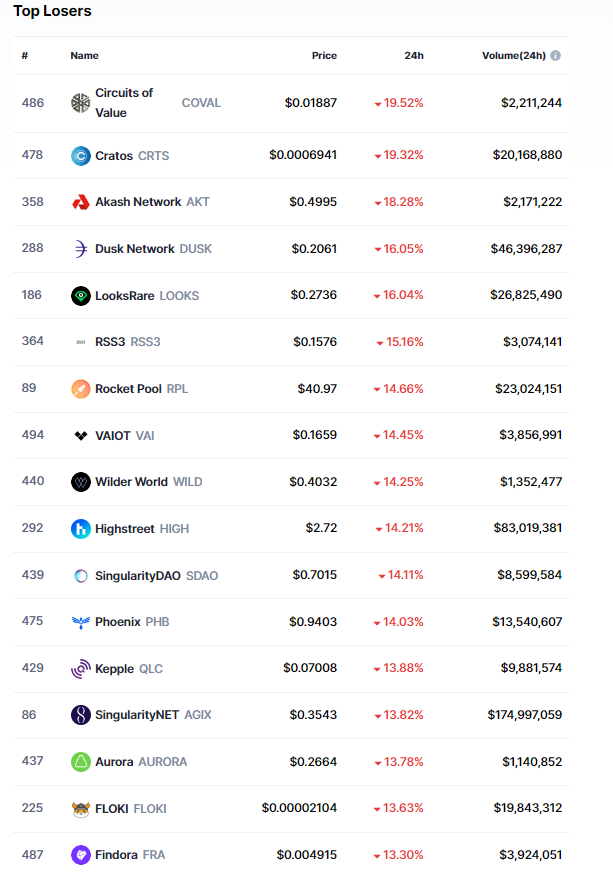Image resolution: width=613 pixels, height=873 pixels.
Task: Sort by the # rank column header
Action: point(25,56)
